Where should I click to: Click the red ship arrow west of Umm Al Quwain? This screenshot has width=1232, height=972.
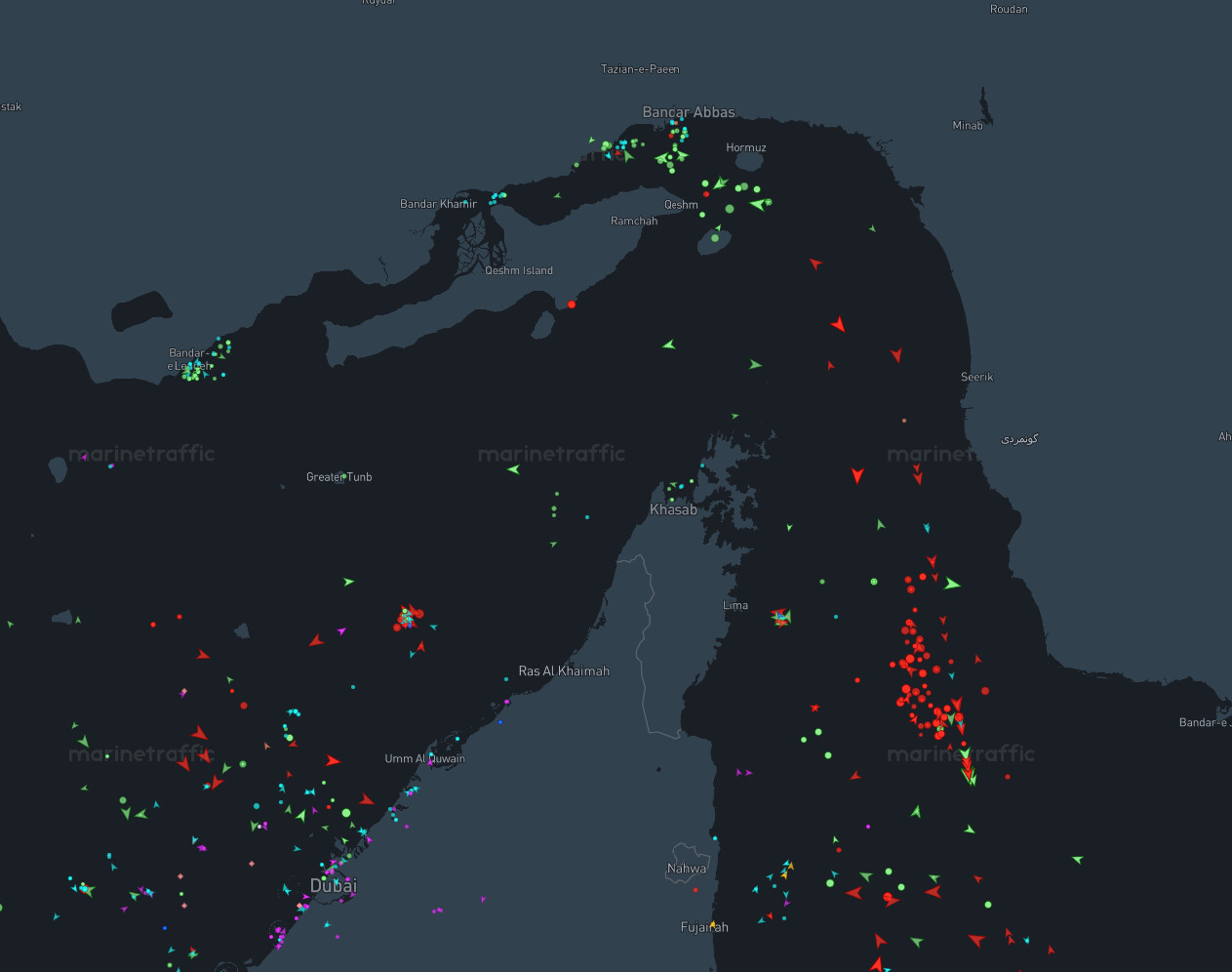[333, 760]
